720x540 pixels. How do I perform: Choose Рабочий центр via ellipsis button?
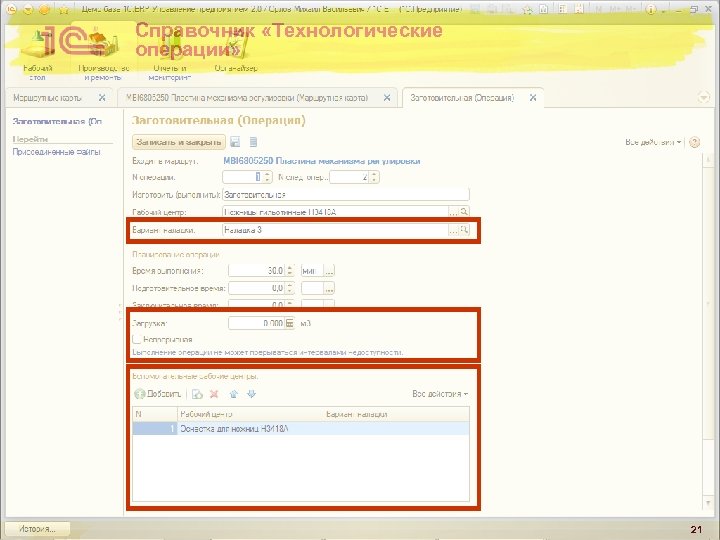click(x=453, y=212)
